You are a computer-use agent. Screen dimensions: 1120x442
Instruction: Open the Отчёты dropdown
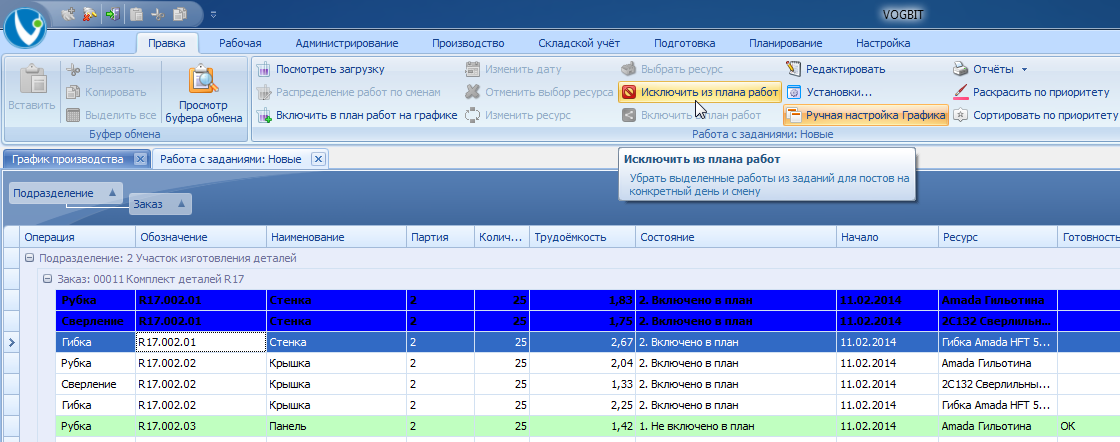click(990, 69)
